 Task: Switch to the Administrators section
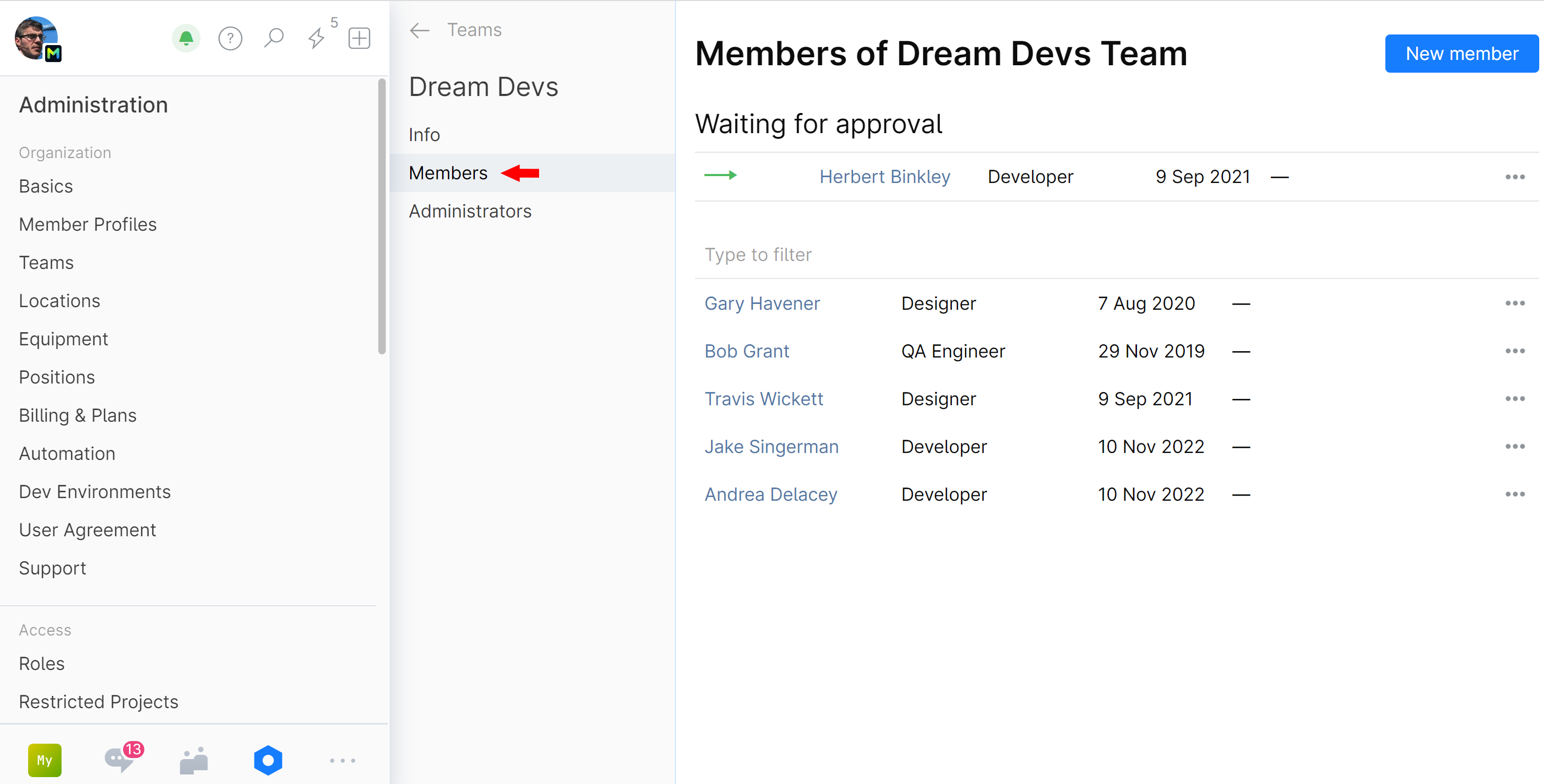470,211
